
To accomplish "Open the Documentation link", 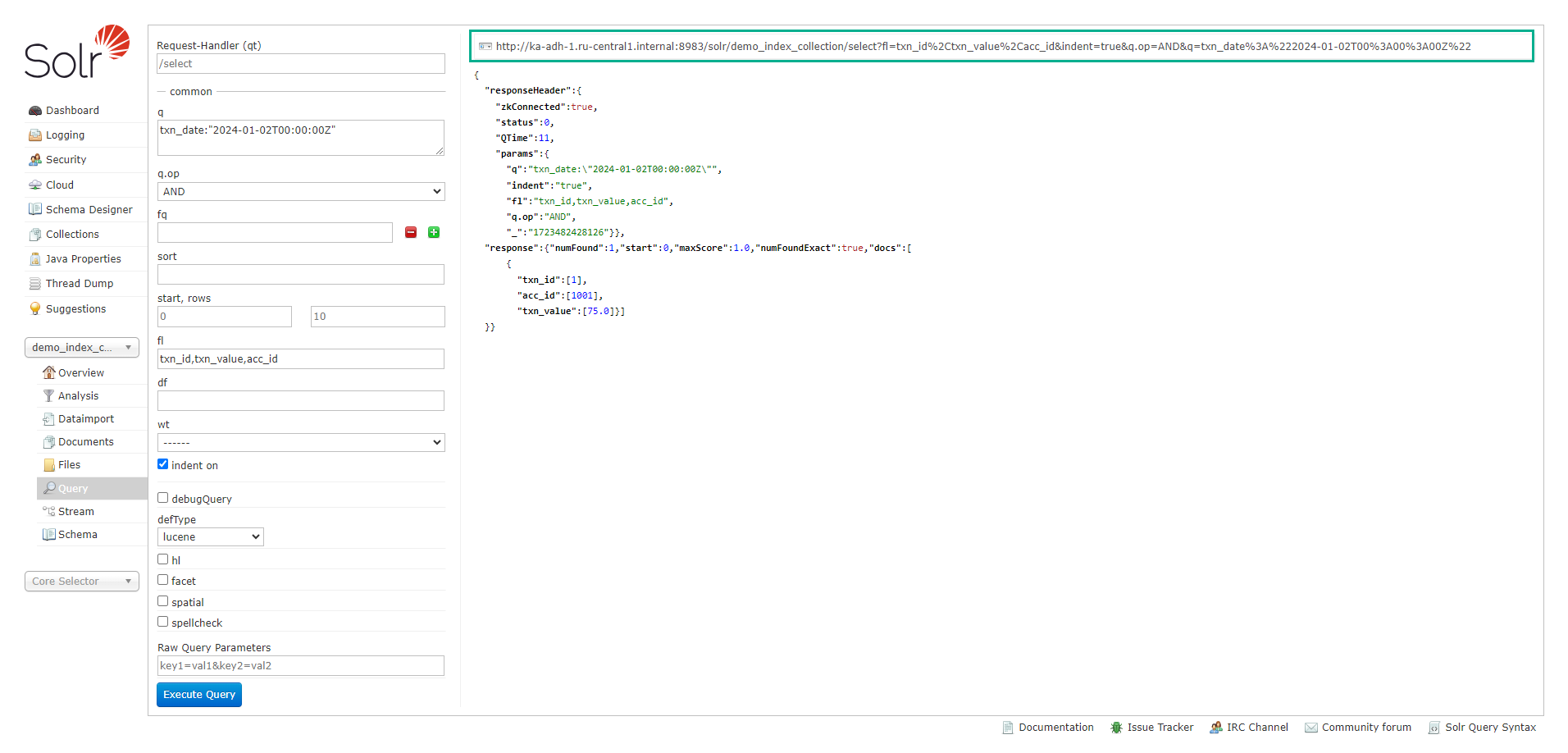I will (x=1056, y=728).
